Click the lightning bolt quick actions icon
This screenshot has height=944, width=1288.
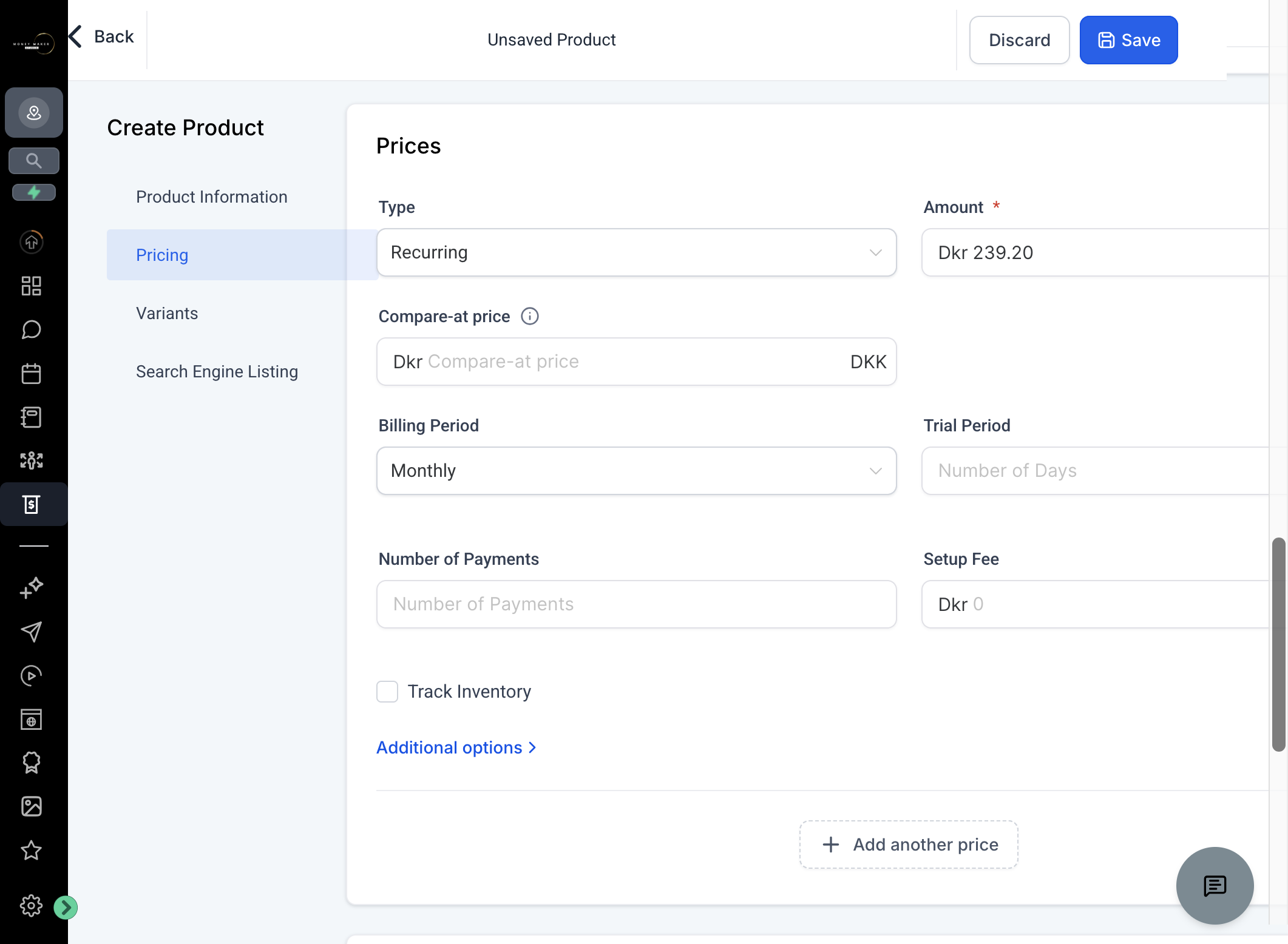(x=34, y=192)
